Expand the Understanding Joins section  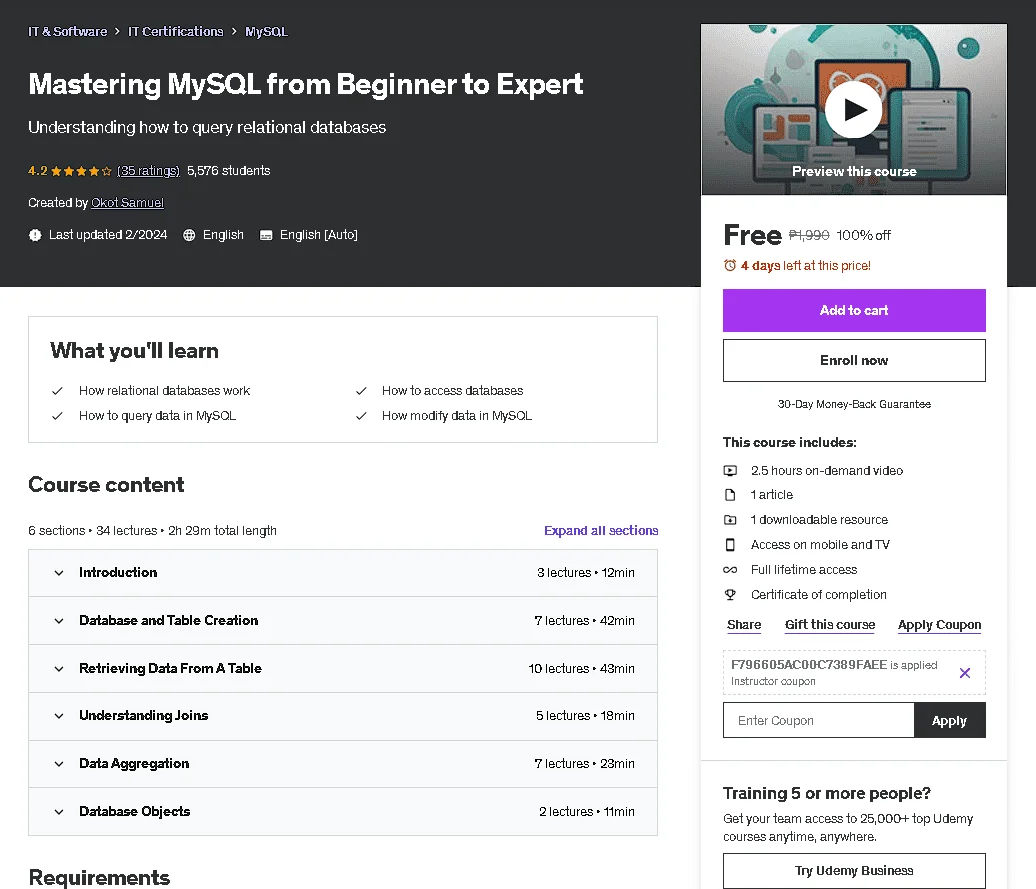343,716
